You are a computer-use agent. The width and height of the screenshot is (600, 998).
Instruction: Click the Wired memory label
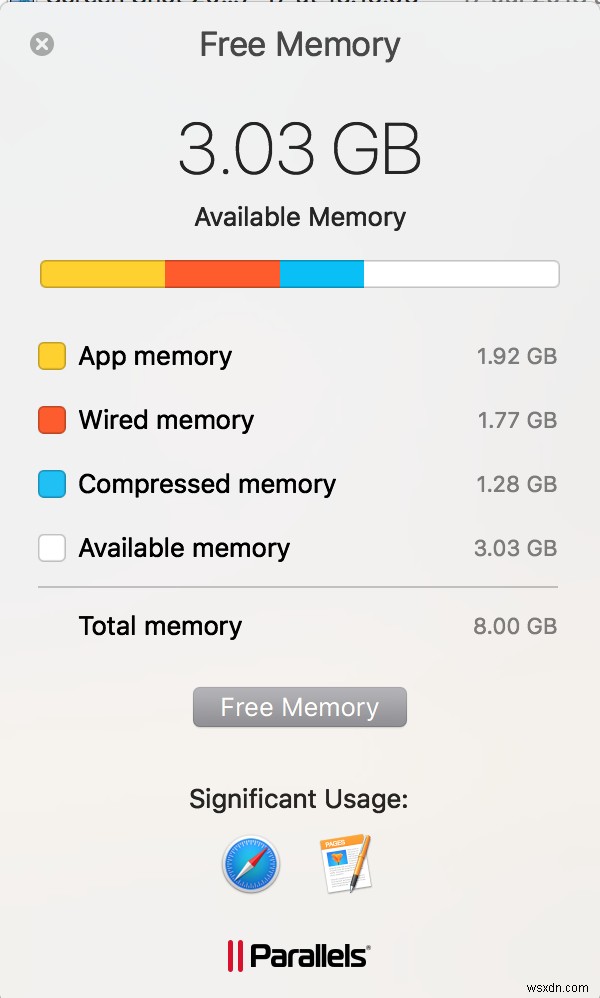[166, 420]
